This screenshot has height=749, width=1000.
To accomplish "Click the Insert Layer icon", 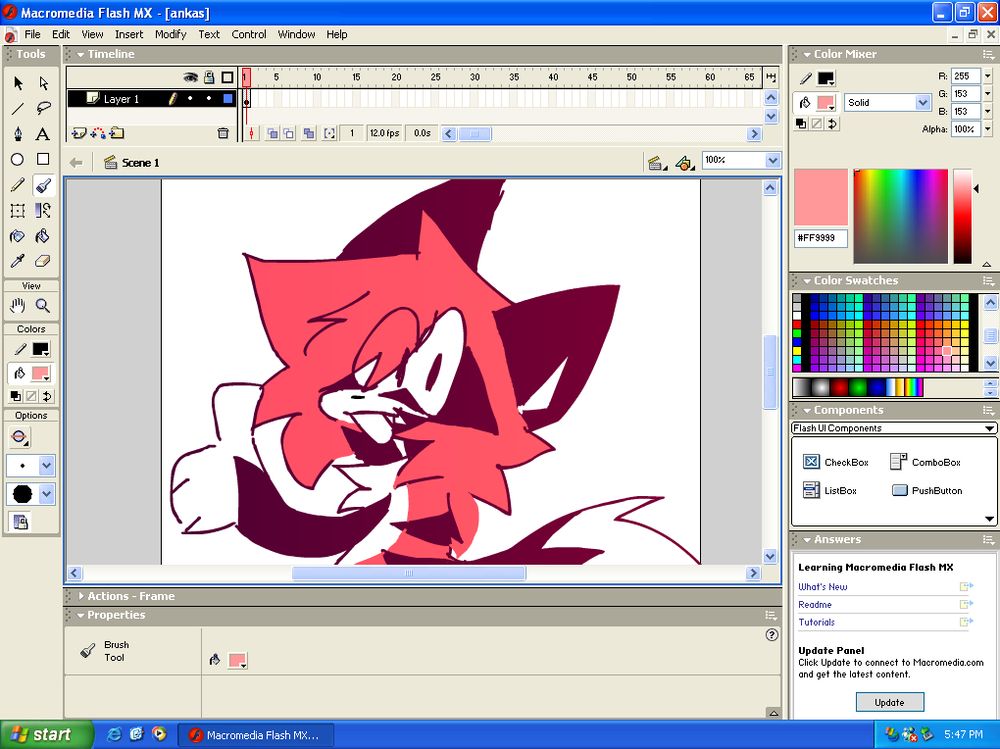I will (79, 133).
